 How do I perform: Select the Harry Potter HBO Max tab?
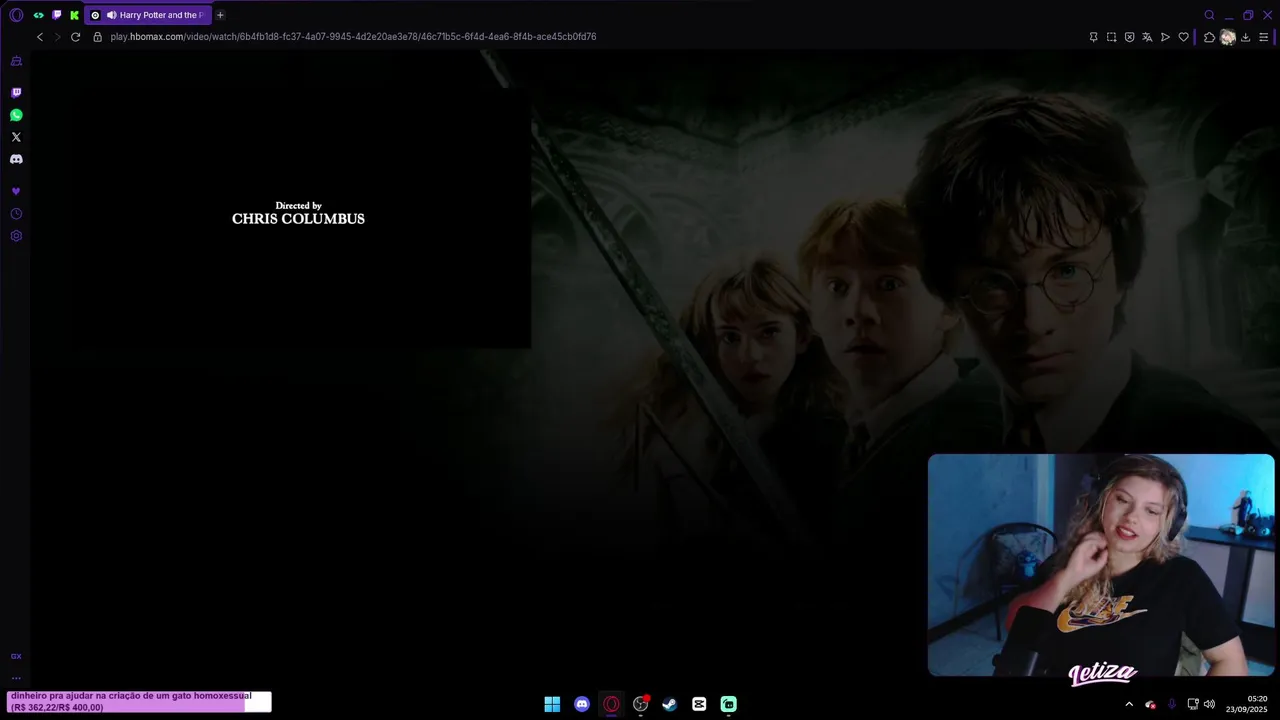click(148, 15)
